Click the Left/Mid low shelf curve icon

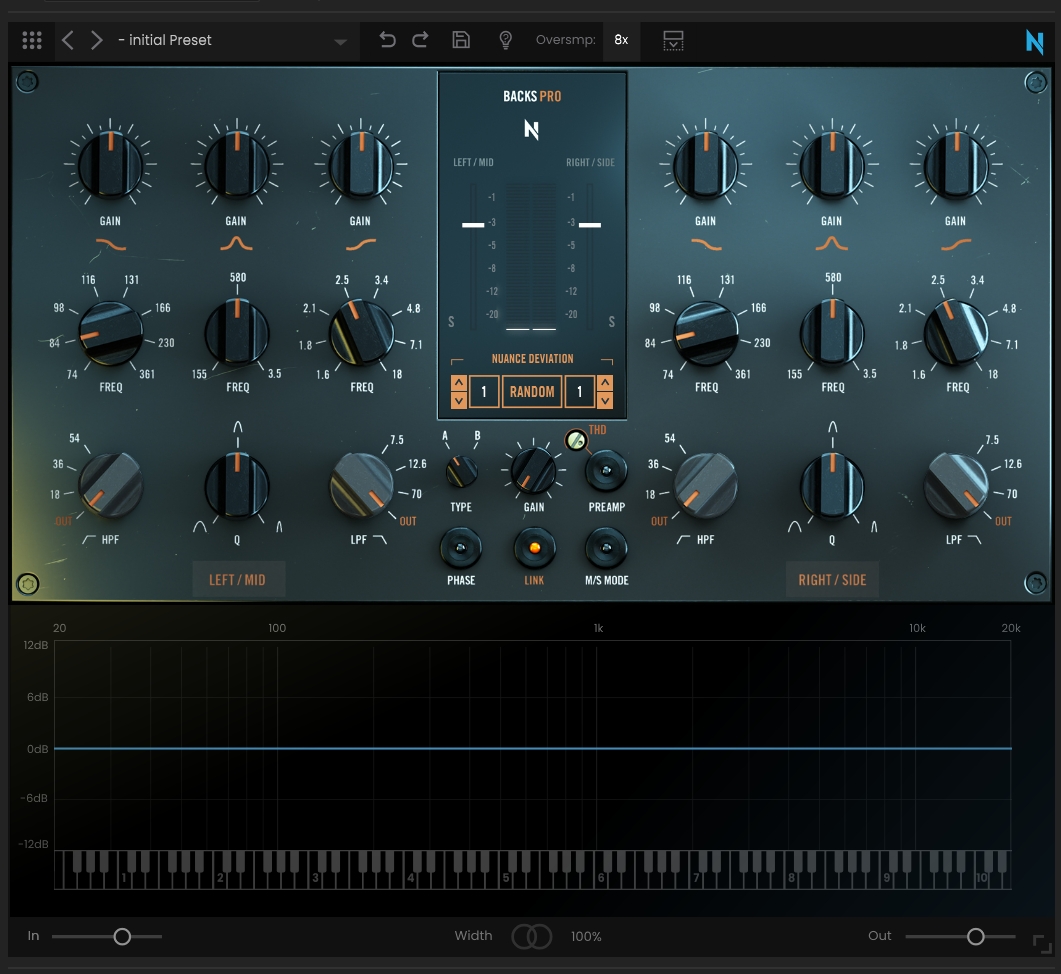tap(111, 244)
